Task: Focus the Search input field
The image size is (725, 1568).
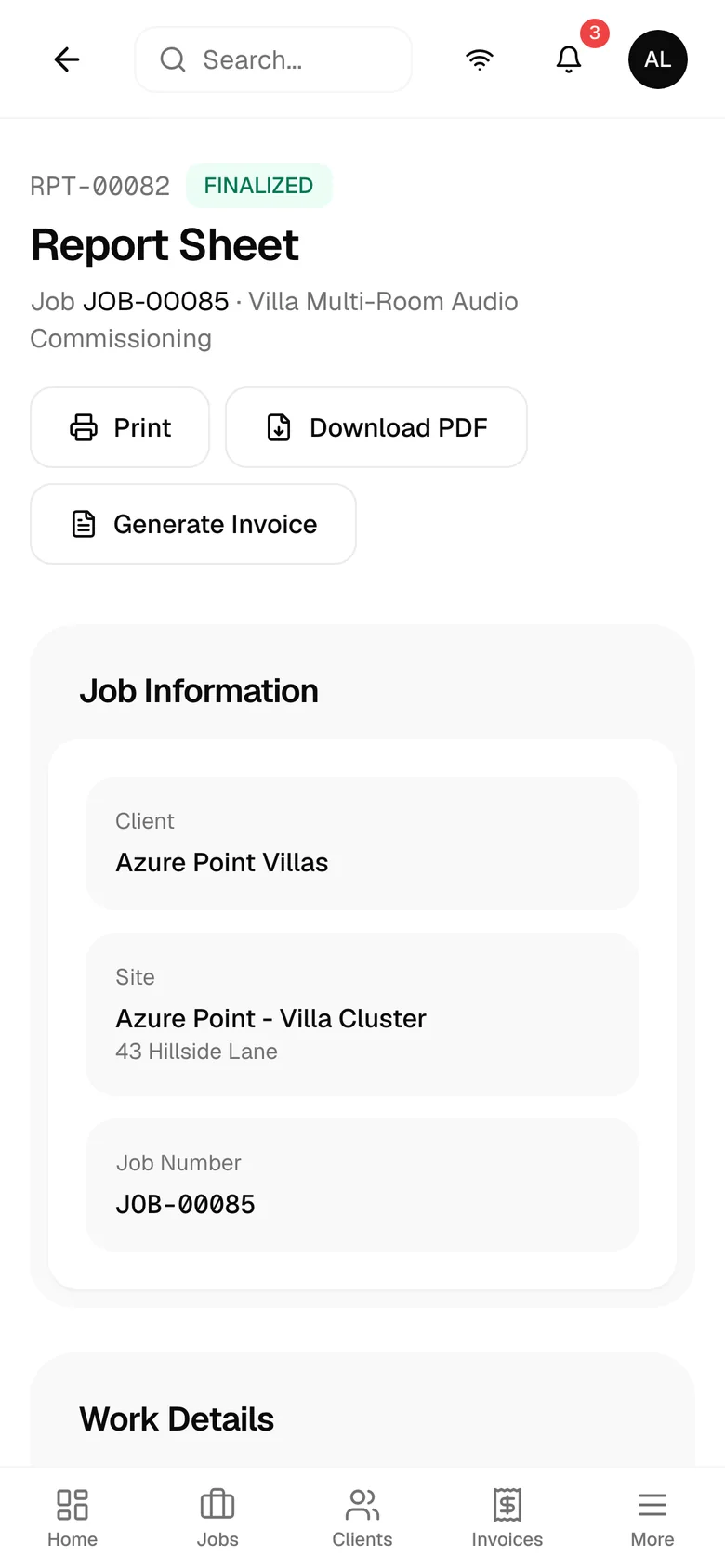Action: [x=273, y=59]
